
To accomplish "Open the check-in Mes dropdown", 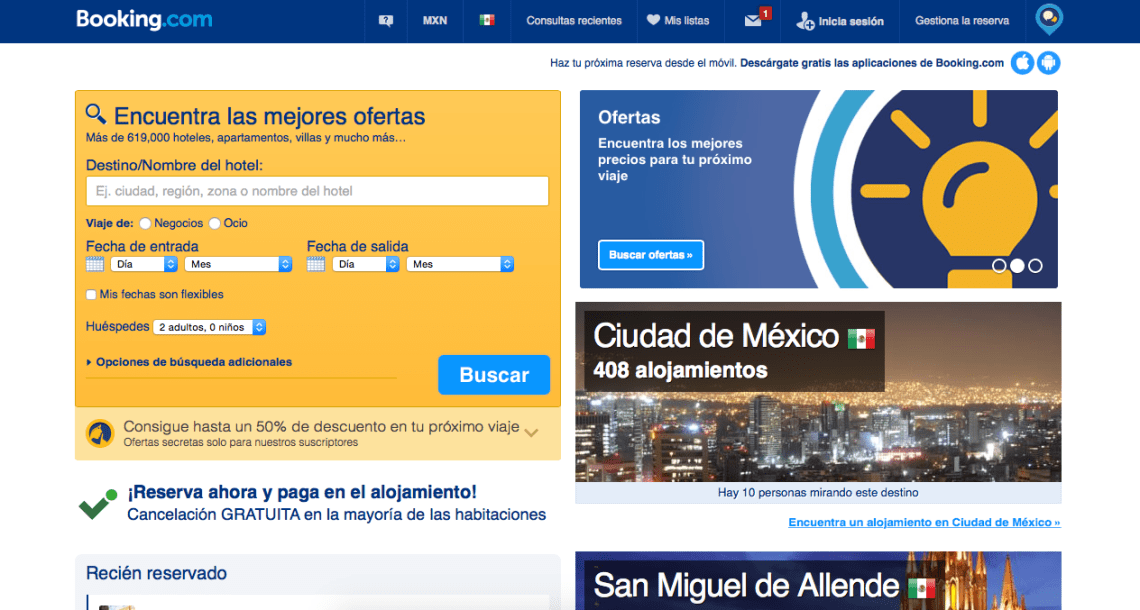I will (x=237, y=263).
